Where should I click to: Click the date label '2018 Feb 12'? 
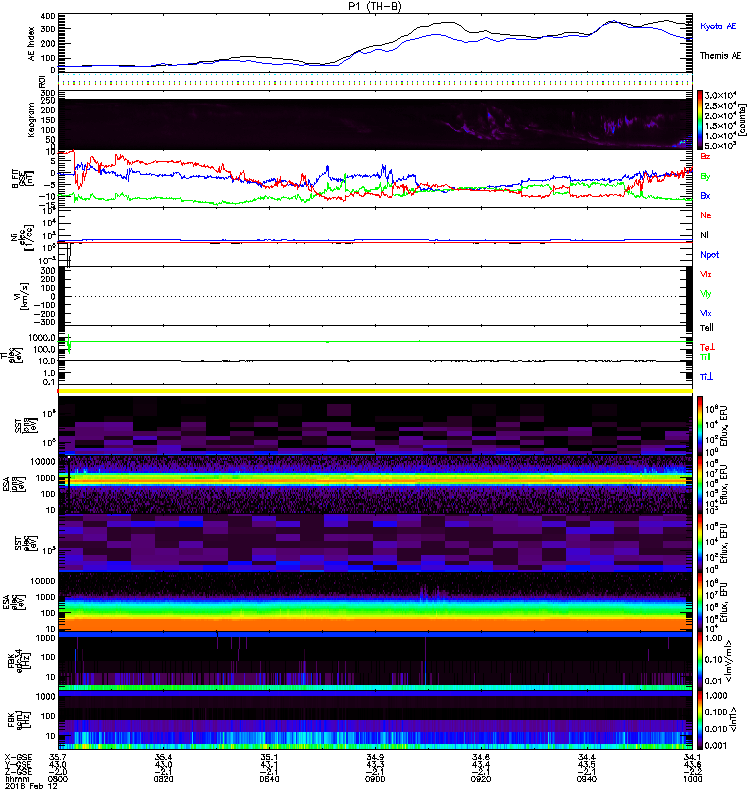(x=31, y=786)
